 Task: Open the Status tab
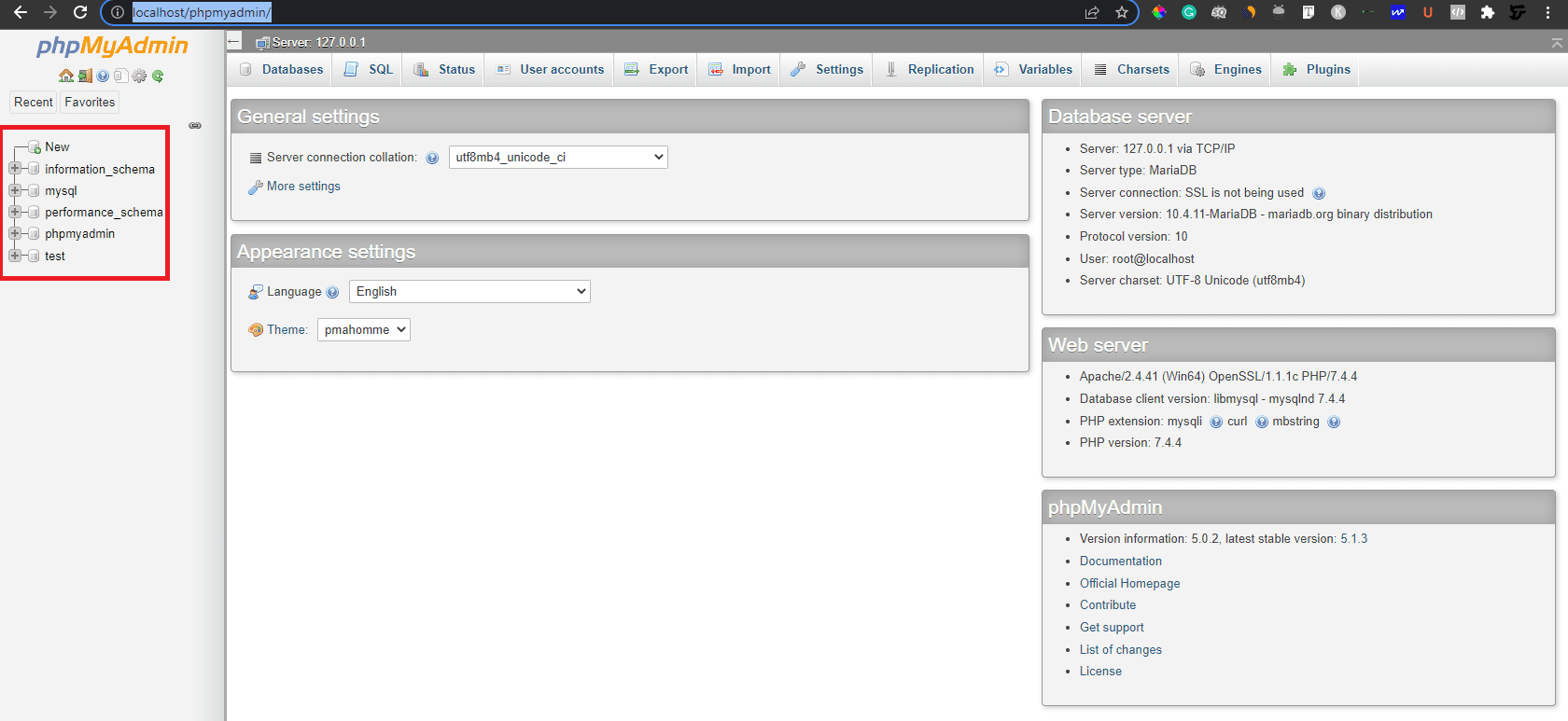(444, 70)
